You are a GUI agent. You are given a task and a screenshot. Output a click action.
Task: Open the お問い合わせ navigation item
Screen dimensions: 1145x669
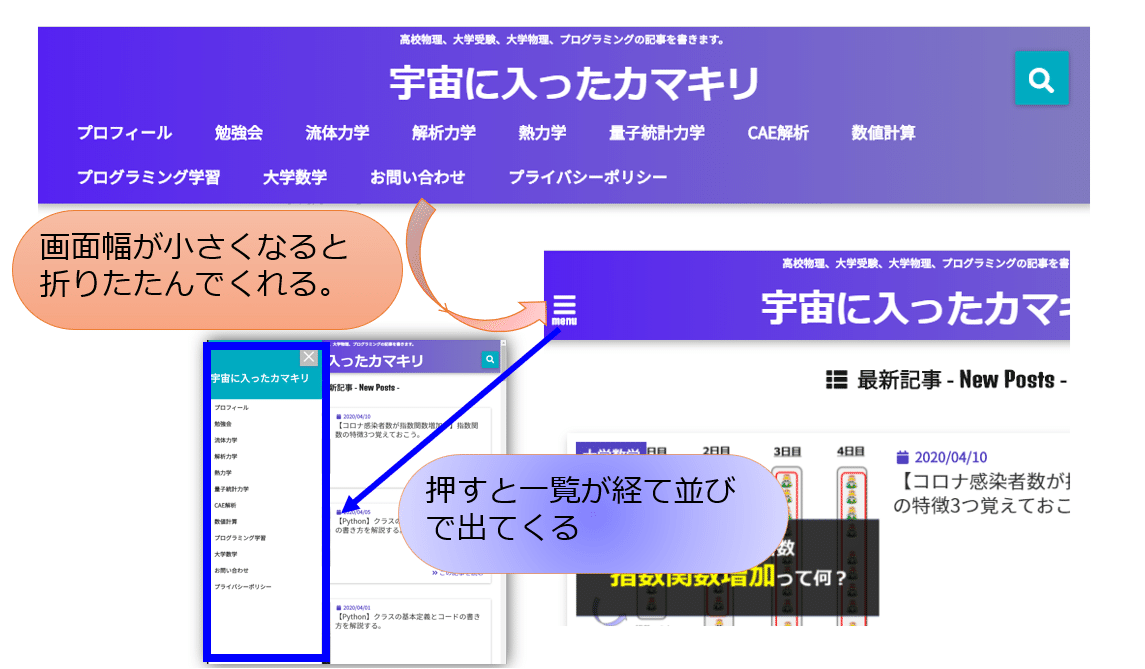[418, 175]
